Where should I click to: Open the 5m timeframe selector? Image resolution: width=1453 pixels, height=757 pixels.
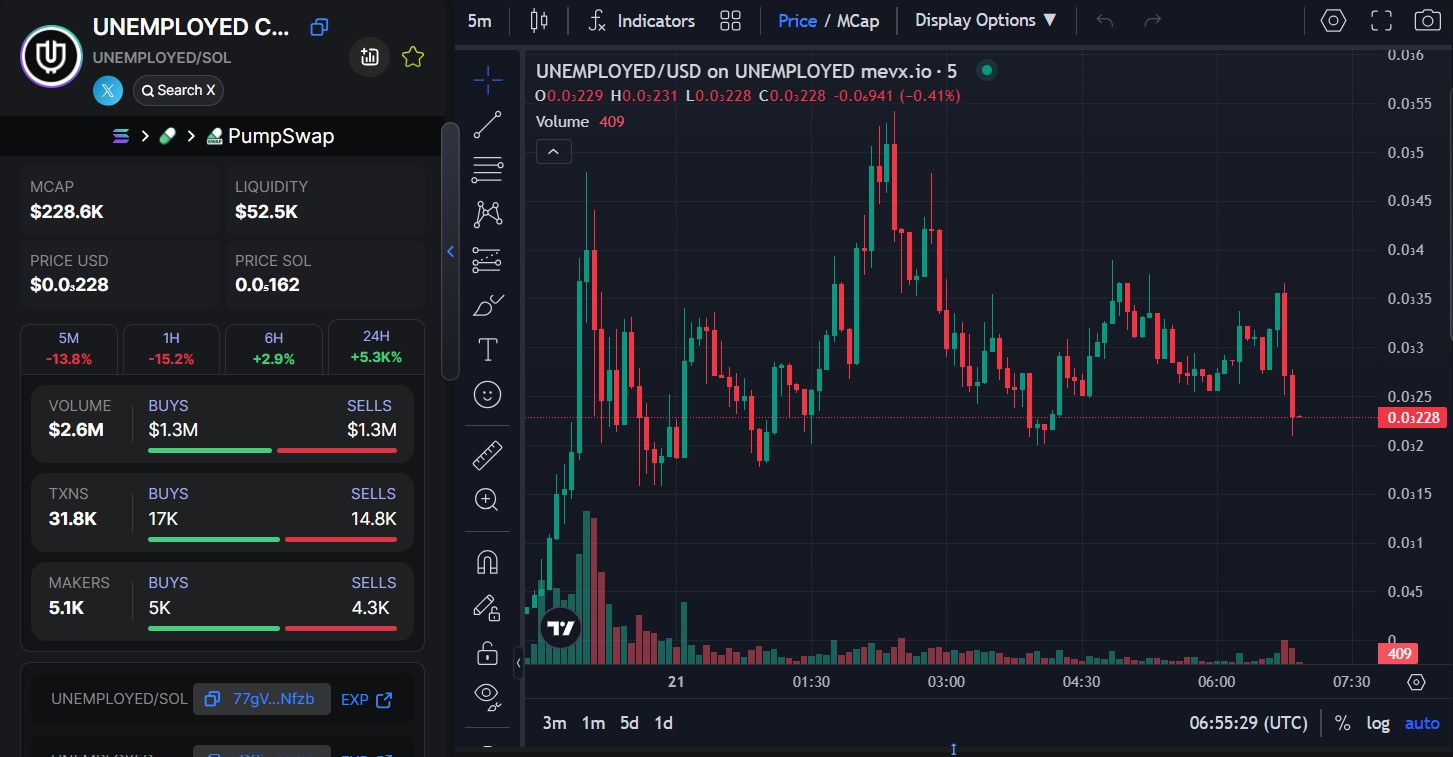click(x=480, y=20)
